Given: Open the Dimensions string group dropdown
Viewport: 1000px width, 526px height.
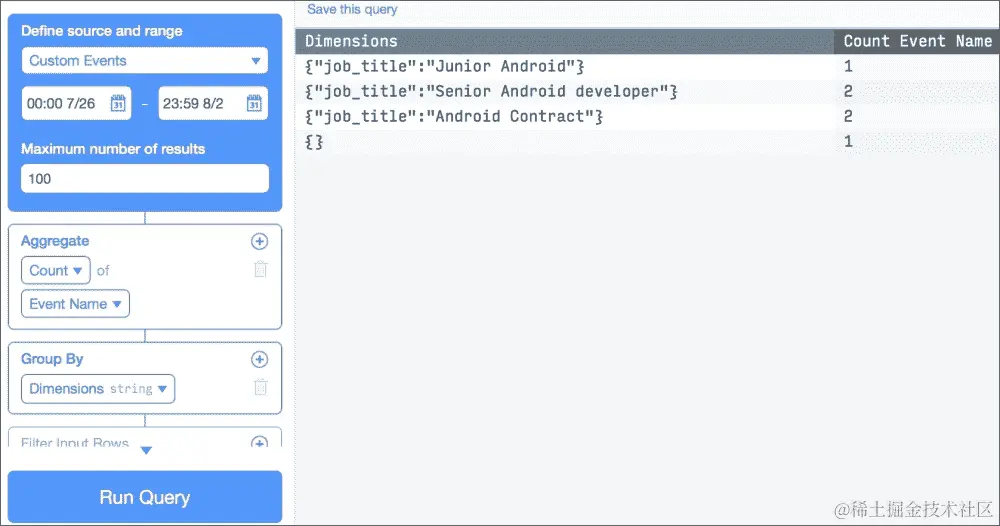Looking at the screenshot, I should (98, 389).
